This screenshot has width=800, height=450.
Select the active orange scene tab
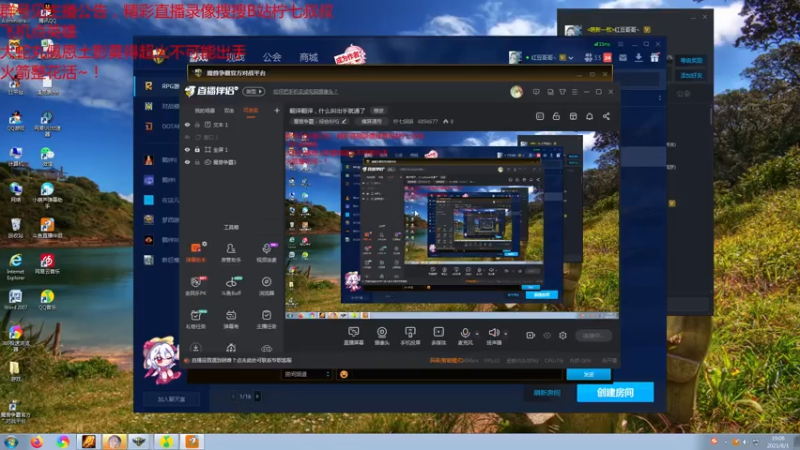251,111
